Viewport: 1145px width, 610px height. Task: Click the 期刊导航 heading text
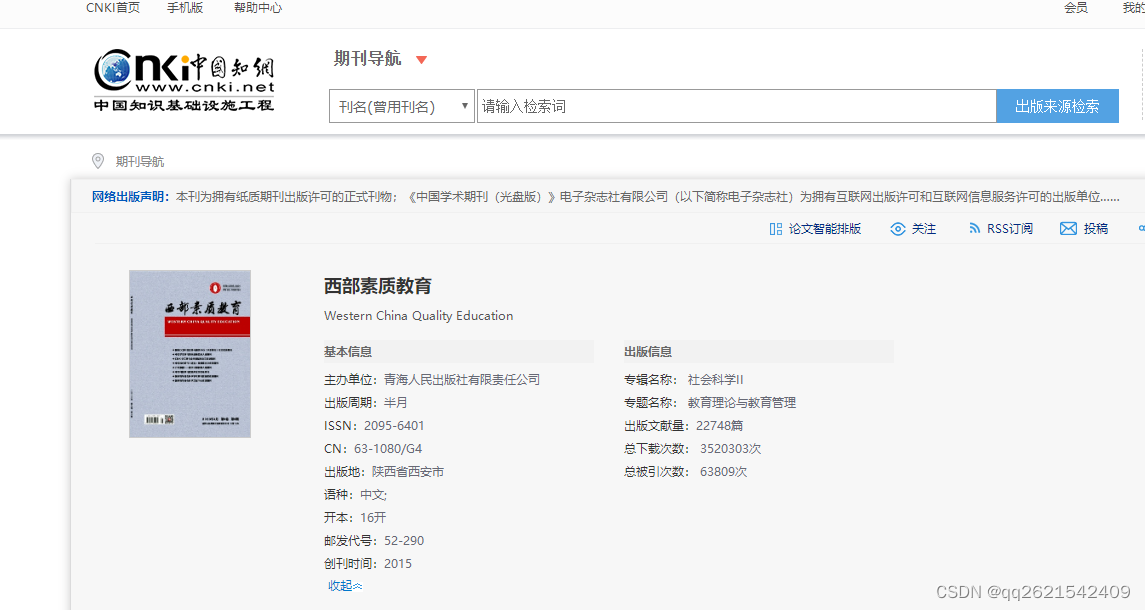coord(367,58)
